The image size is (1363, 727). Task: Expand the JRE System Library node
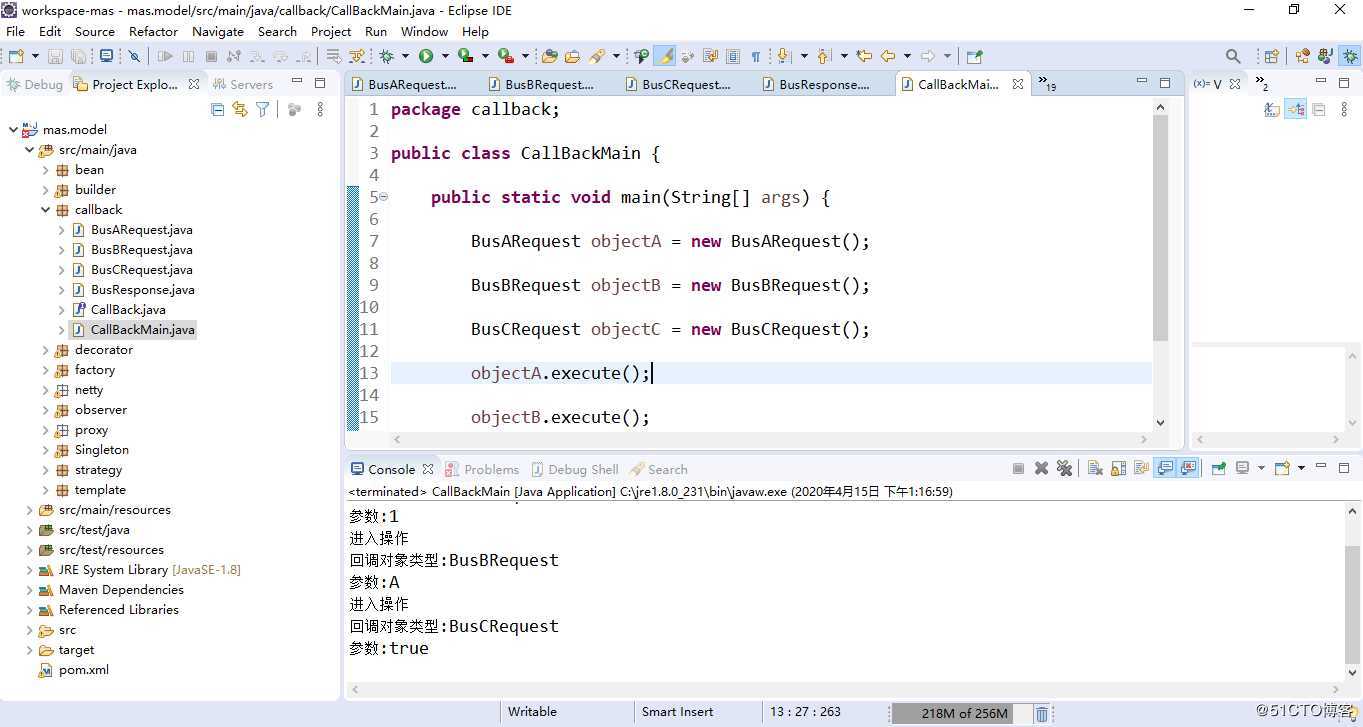coord(29,570)
